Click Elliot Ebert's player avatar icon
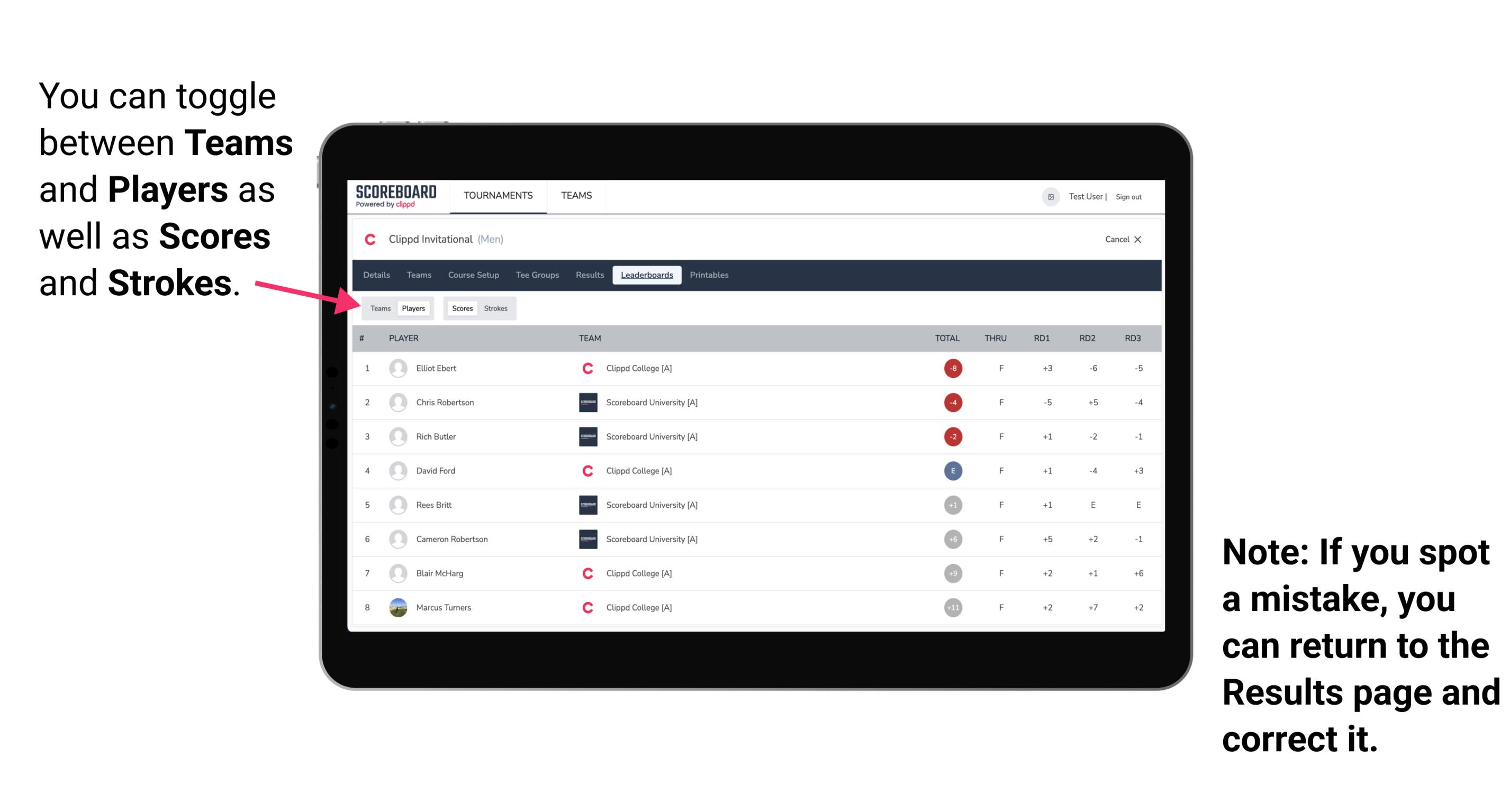Viewport: 1510px width, 812px height. 397,367
